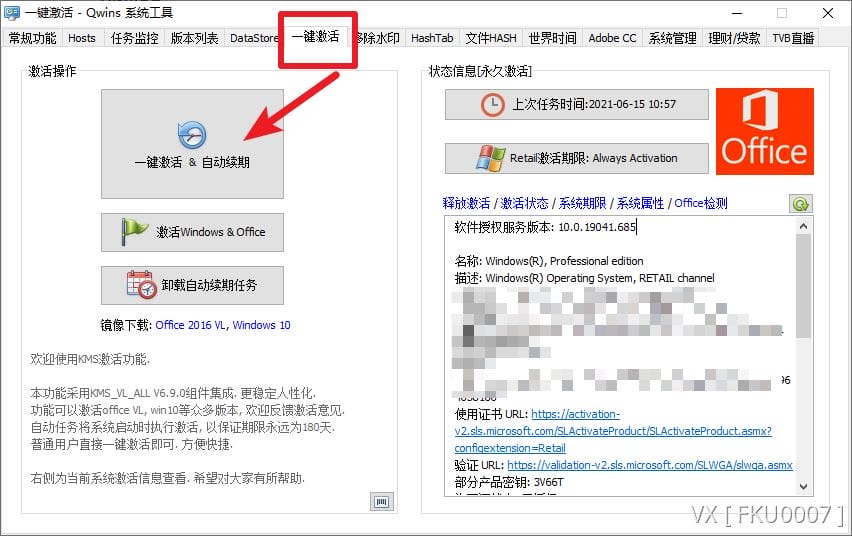Screen dimensions: 852x536
Task: Open the 系统属性 link
Action: pyautogui.click(x=640, y=203)
